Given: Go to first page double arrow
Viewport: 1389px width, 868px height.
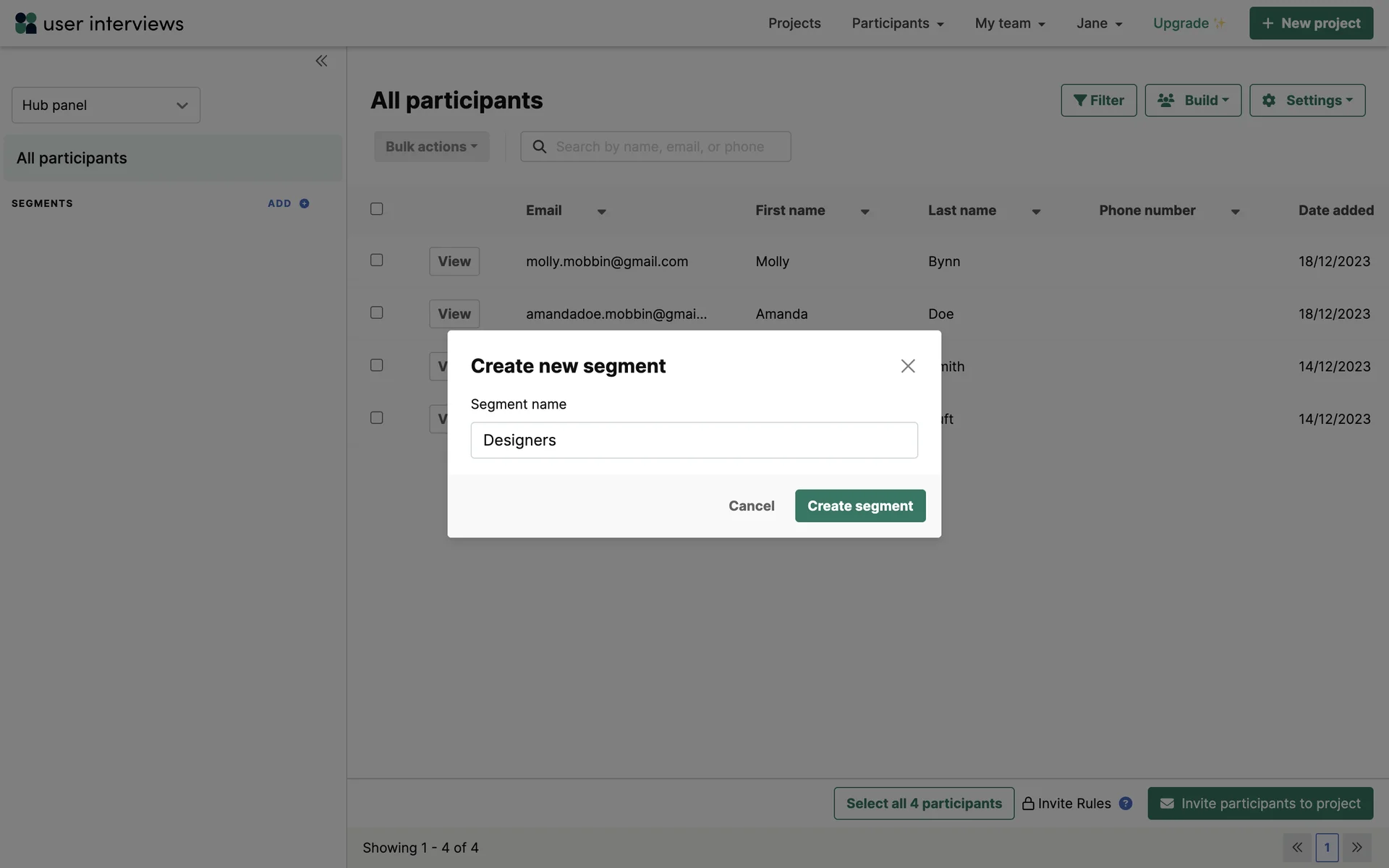Looking at the screenshot, I should coord(1297,847).
